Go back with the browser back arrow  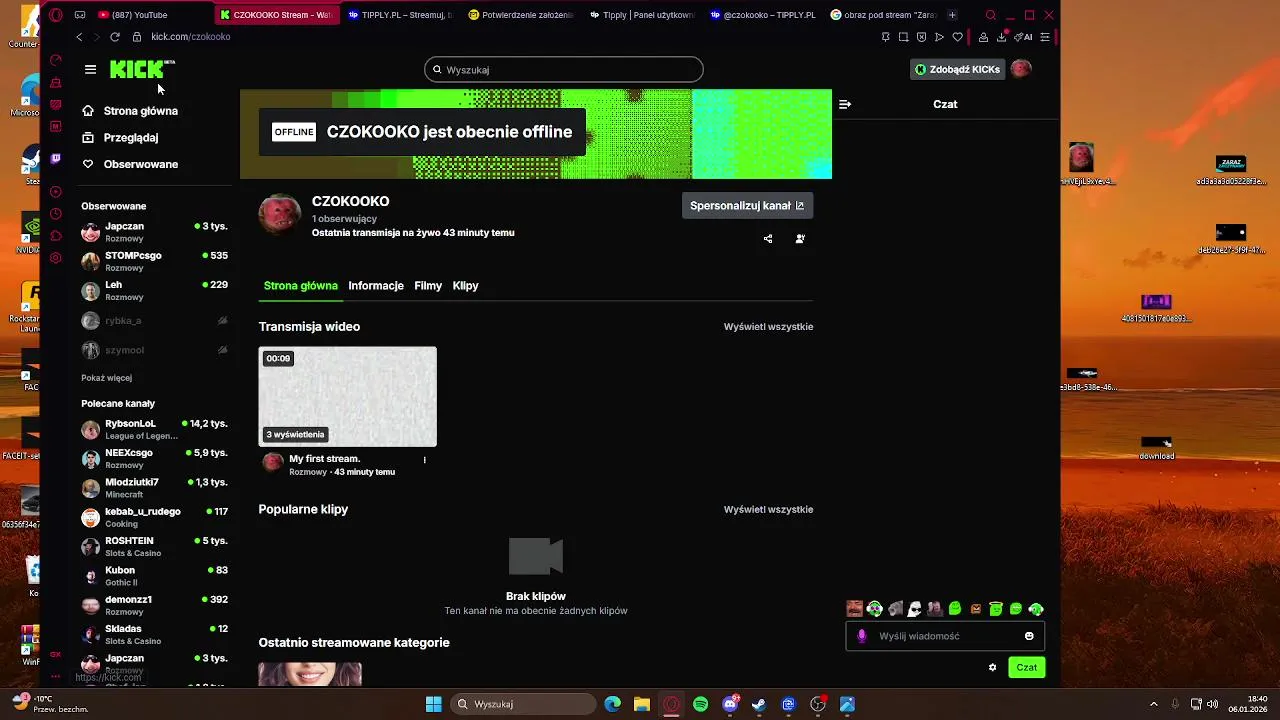[79, 37]
